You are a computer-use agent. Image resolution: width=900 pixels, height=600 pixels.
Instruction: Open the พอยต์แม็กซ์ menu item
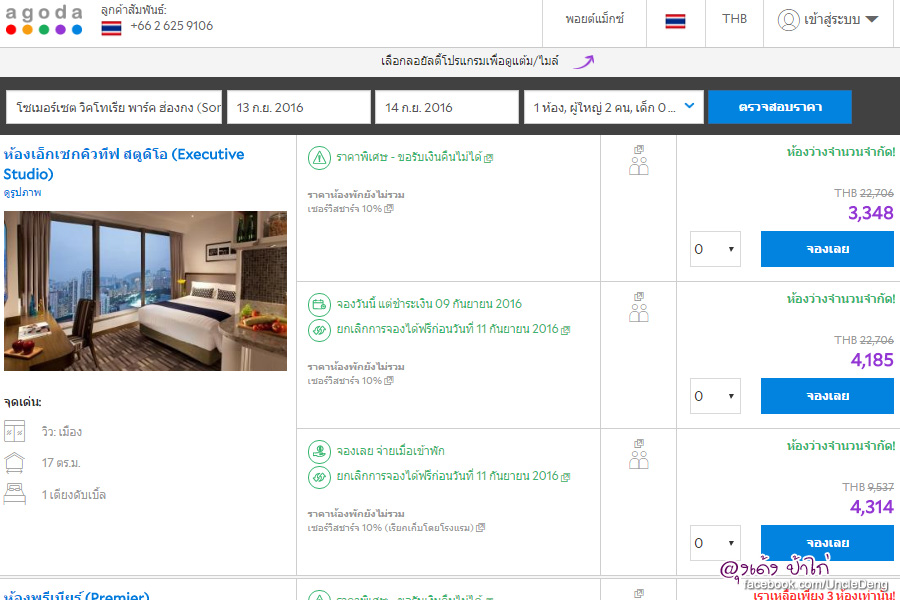click(x=594, y=19)
